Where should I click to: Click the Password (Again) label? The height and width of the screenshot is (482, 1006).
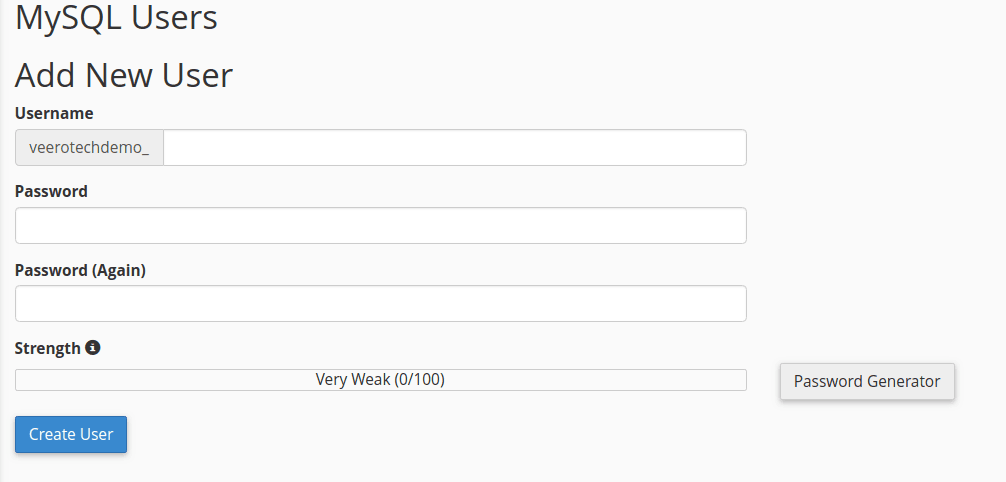pyautogui.click(x=80, y=270)
